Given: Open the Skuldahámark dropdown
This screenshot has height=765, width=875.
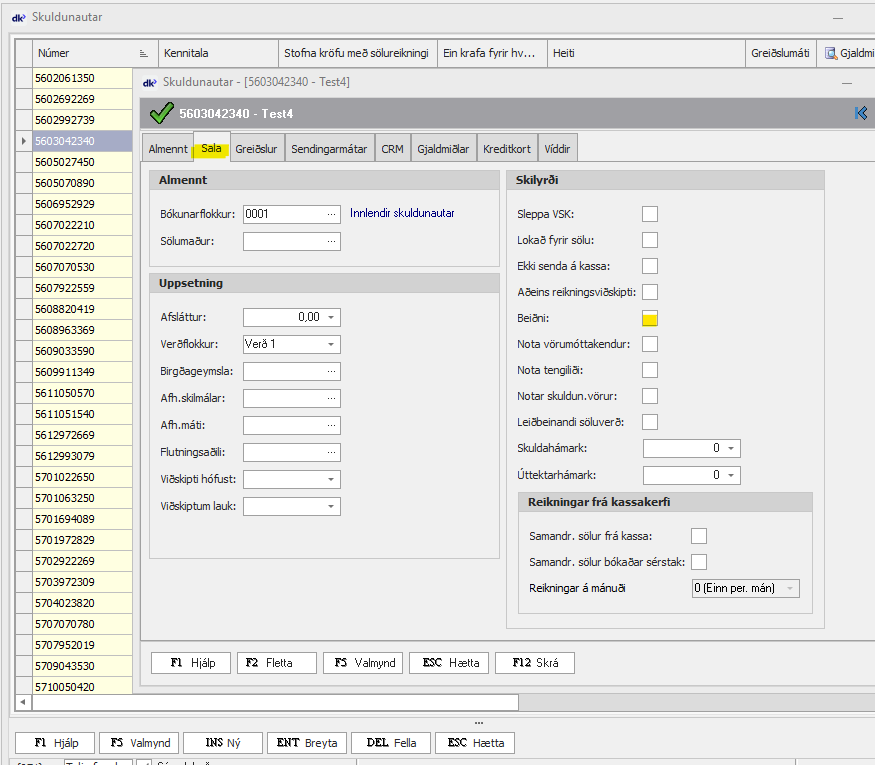Looking at the screenshot, I should (x=731, y=448).
